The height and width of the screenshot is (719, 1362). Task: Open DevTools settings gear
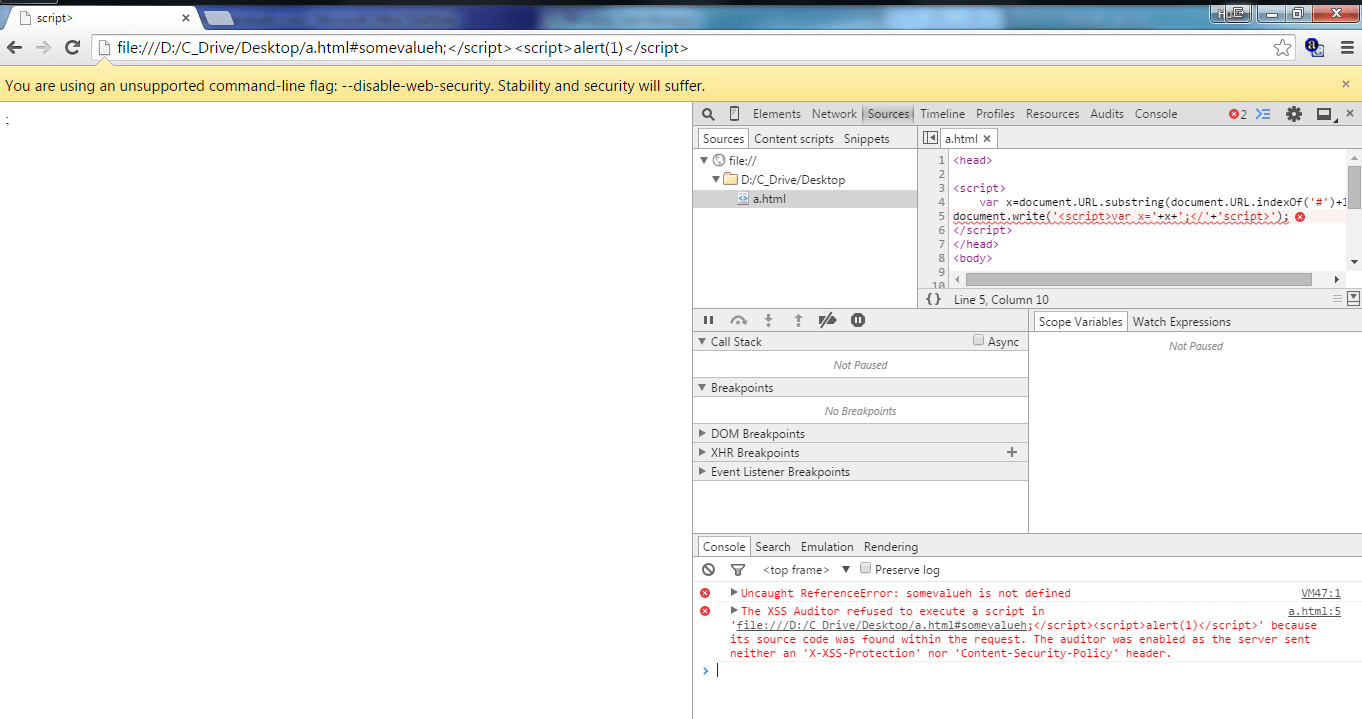pyautogui.click(x=1294, y=114)
